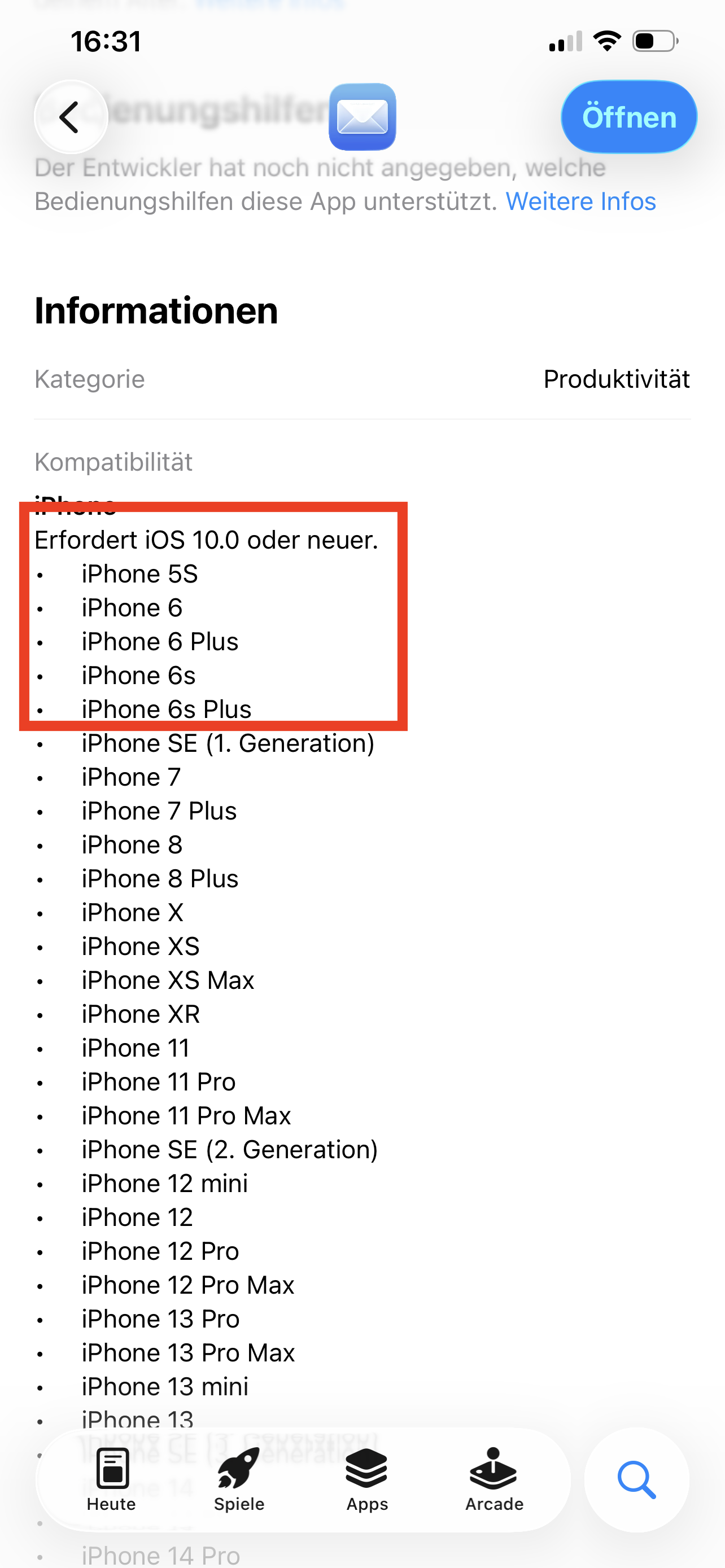Tap the iPhone 13 mini entry

[165, 1387]
